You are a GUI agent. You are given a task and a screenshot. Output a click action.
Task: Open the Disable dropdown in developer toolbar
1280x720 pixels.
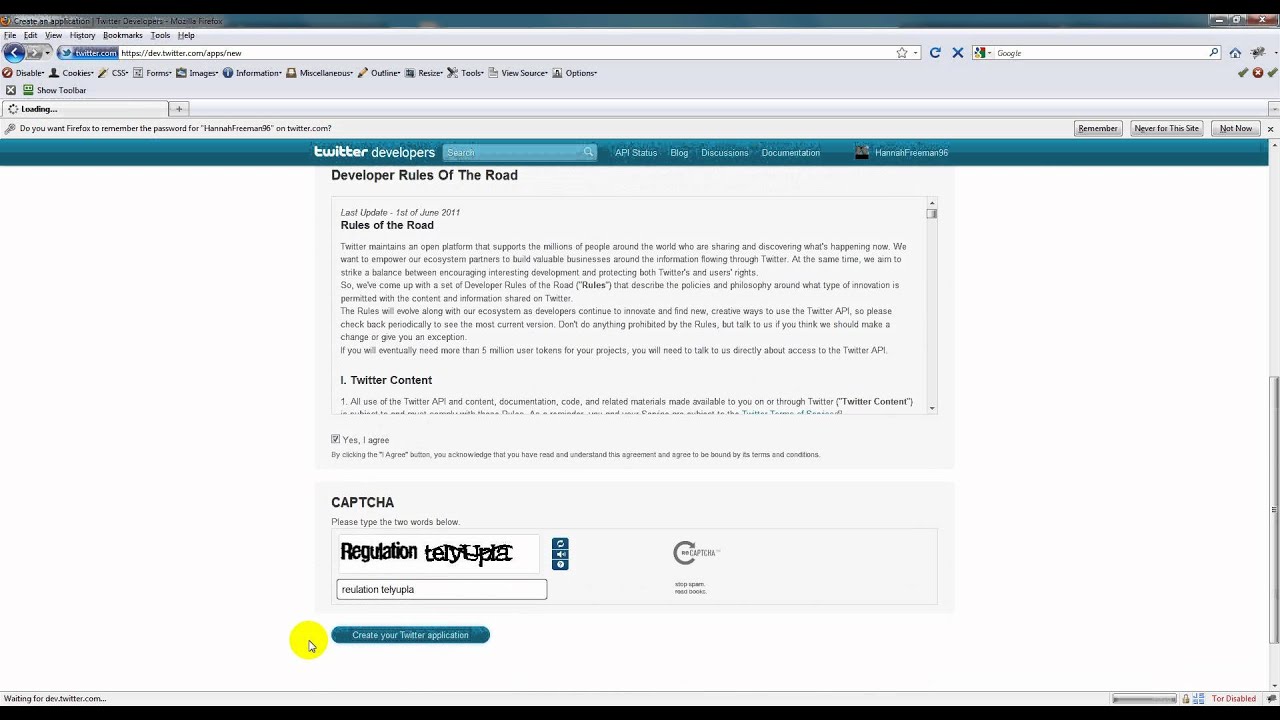[x=23, y=73]
